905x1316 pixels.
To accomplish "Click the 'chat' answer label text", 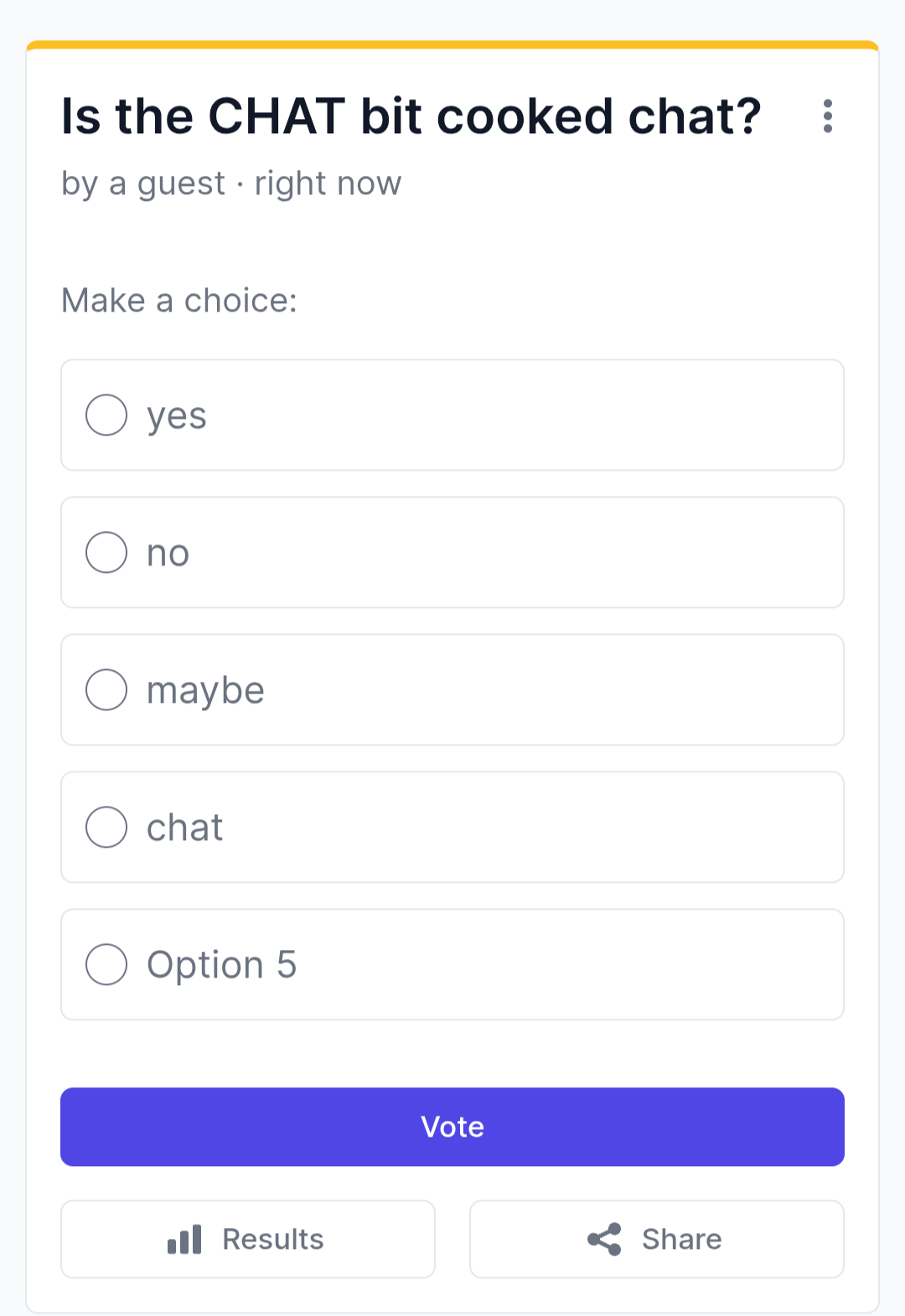I will point(185,828).
